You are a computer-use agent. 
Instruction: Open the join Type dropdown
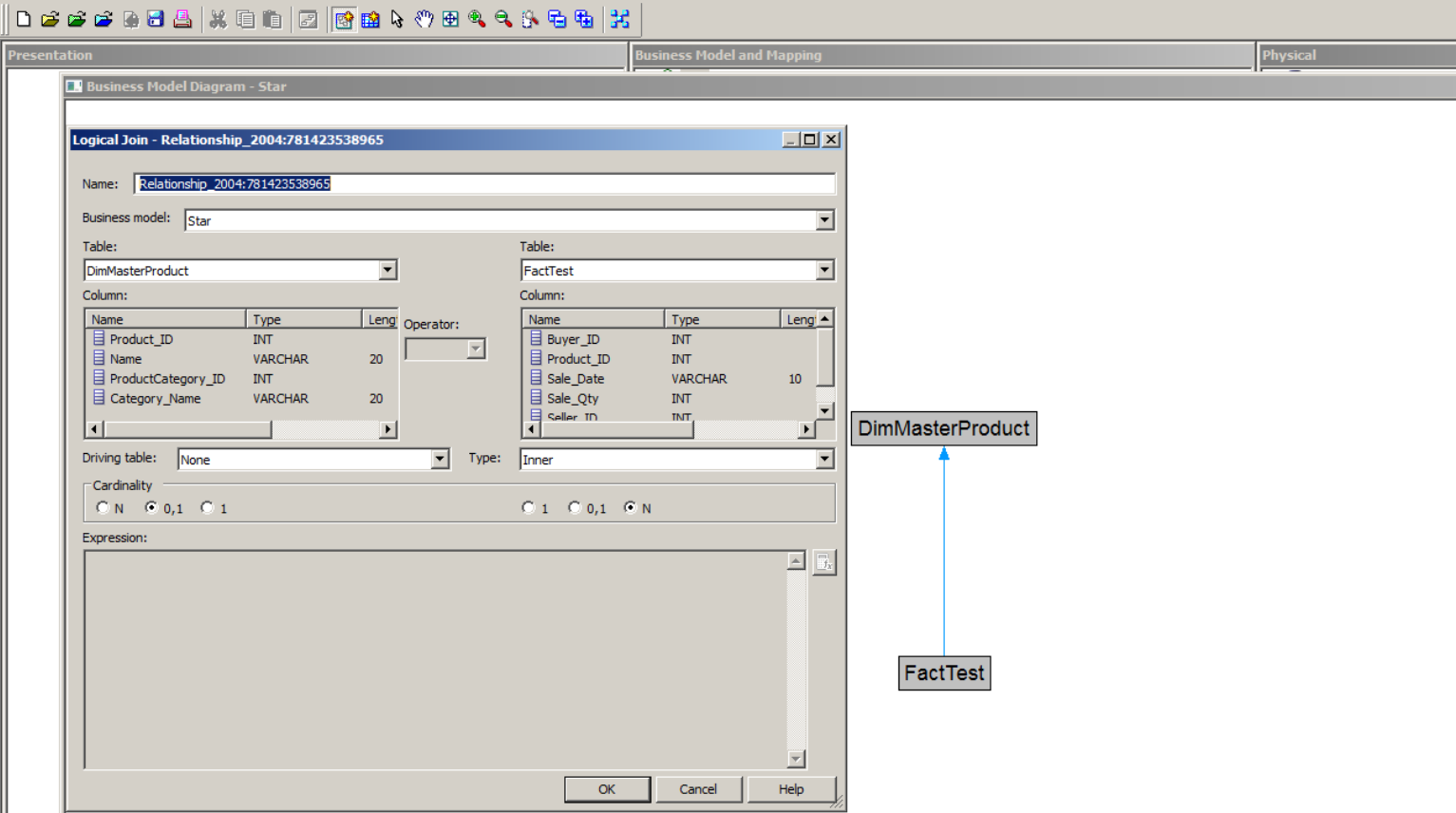(x=824, y=460)
